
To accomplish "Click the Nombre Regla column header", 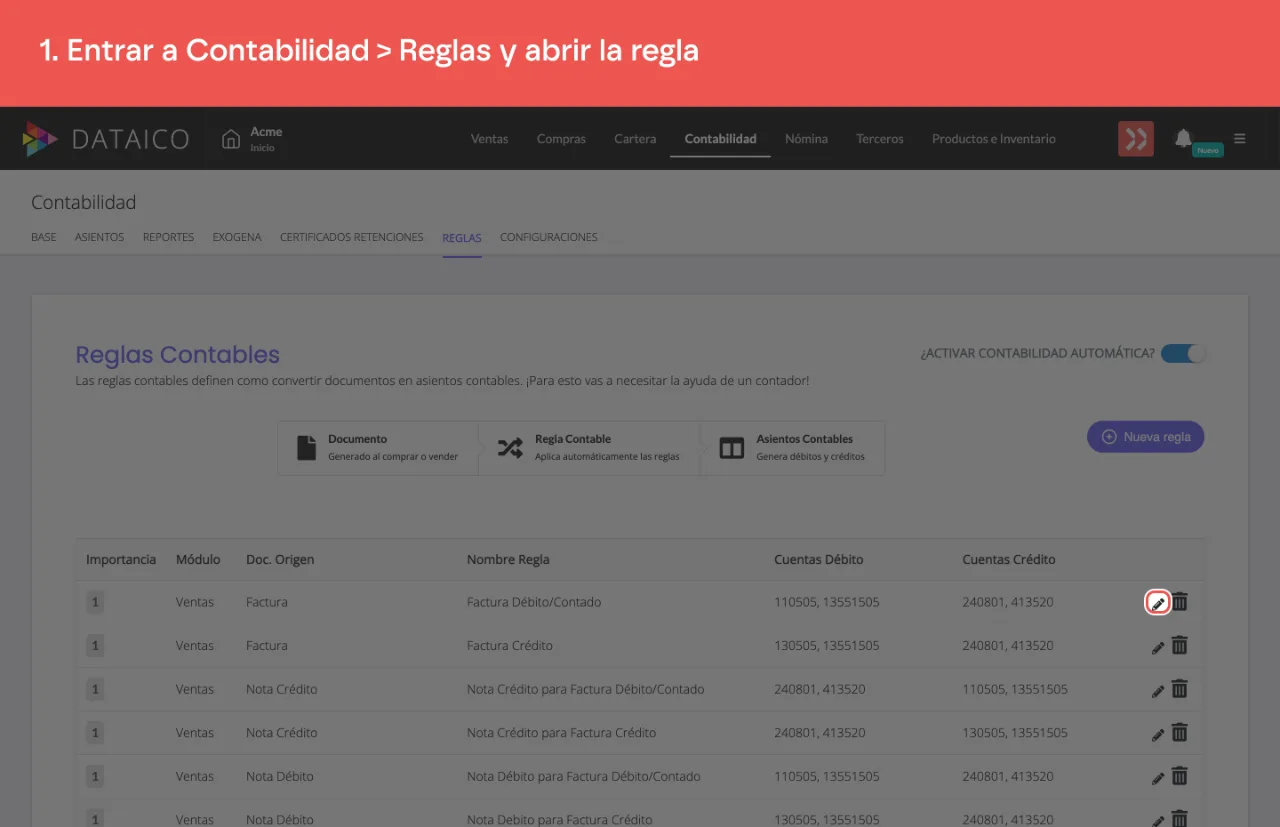I will [508, 560].
